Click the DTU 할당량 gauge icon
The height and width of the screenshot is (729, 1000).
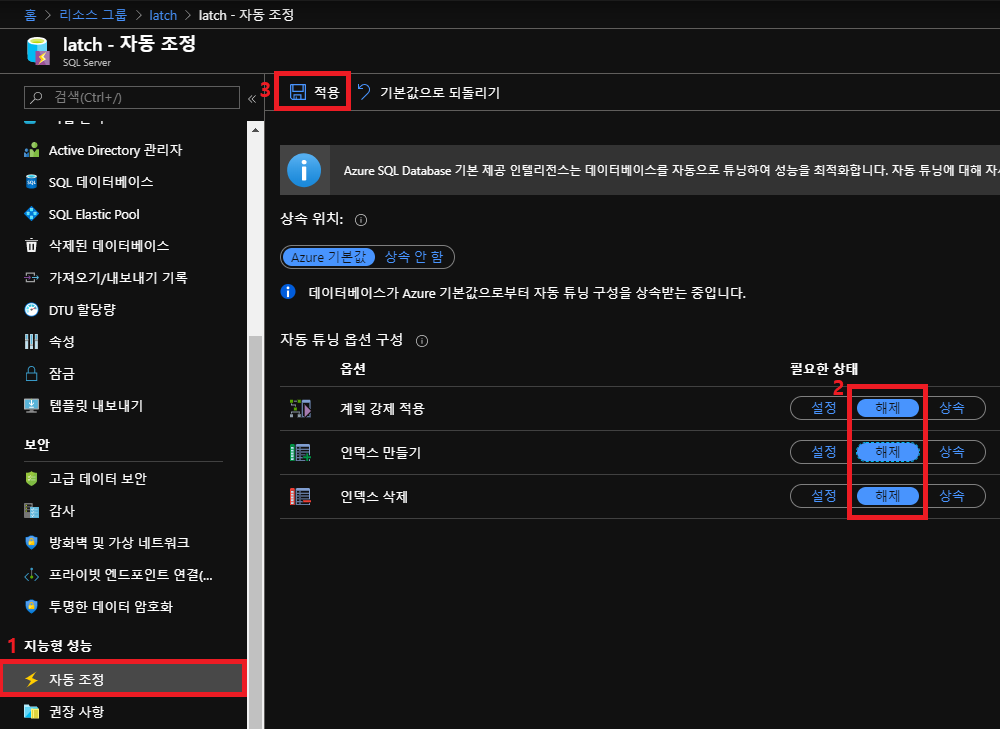click(x=31, y=309)
